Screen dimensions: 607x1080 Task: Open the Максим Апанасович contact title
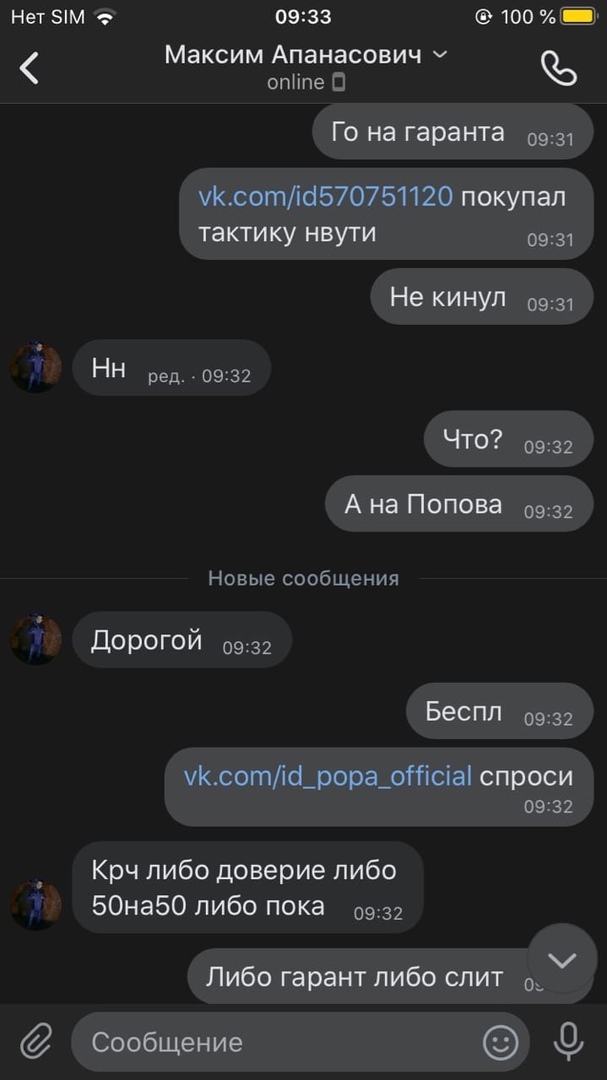pyautogui.click(x=293, y=55)
